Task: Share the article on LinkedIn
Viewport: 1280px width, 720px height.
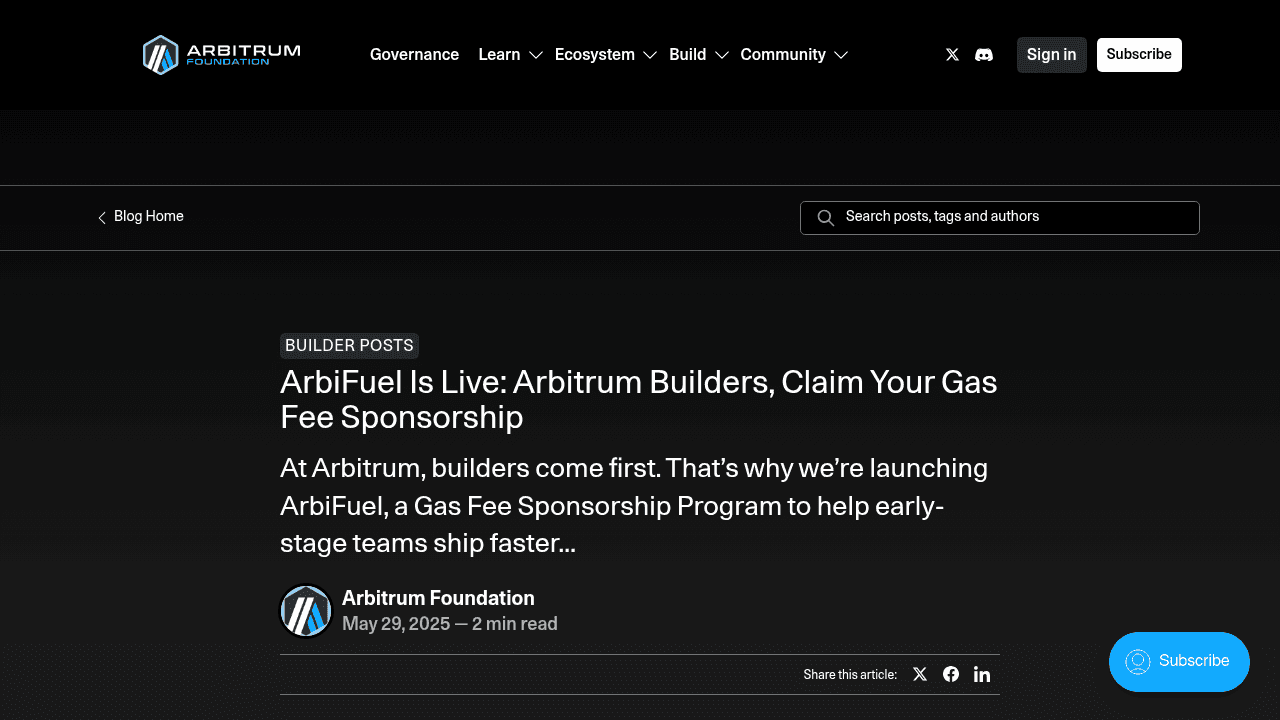Action: tap(981, 674)
